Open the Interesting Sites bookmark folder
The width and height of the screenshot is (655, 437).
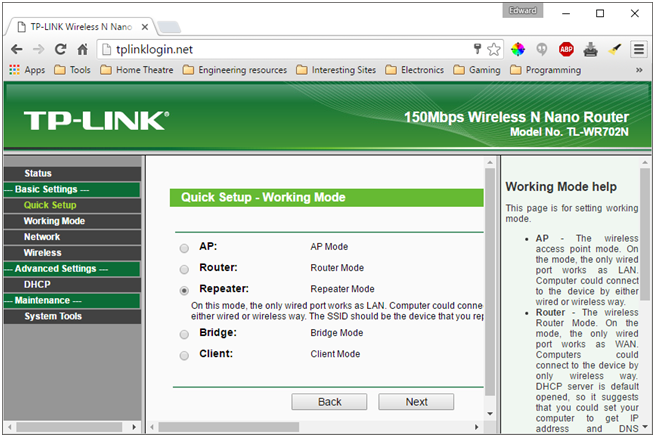(336, 70)
